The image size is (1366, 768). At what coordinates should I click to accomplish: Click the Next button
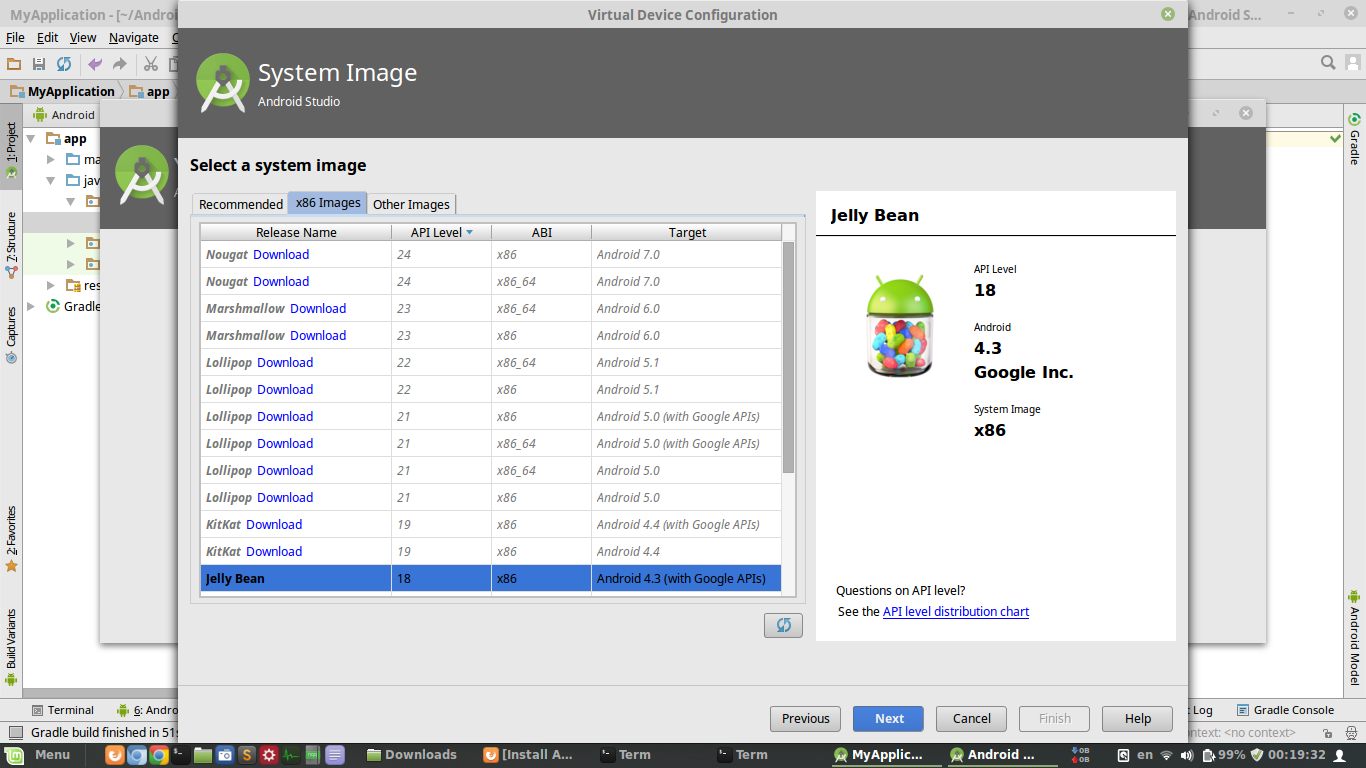(x=889, y=718)
